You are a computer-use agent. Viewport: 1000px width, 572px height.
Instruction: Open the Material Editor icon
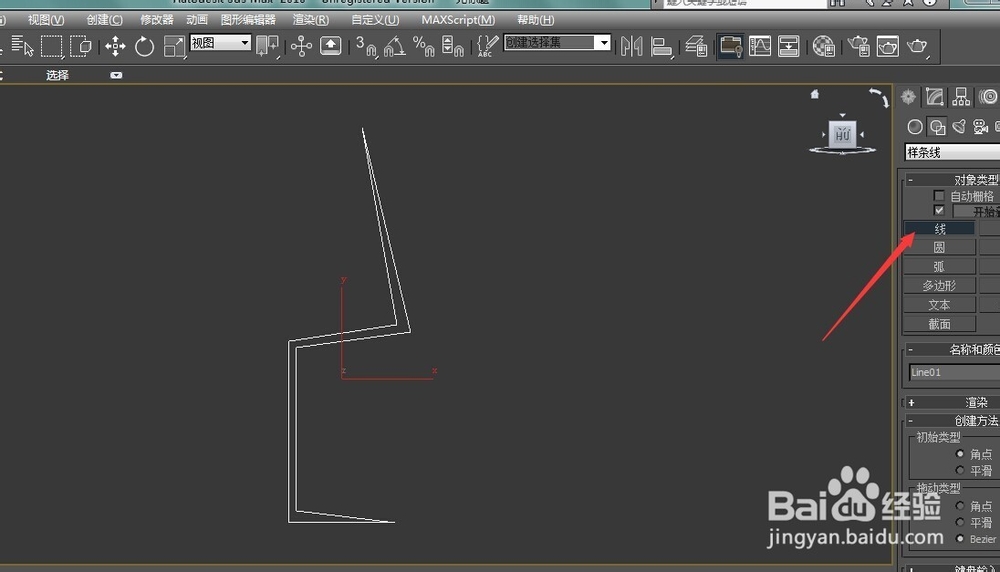click(x=823, y=46)
